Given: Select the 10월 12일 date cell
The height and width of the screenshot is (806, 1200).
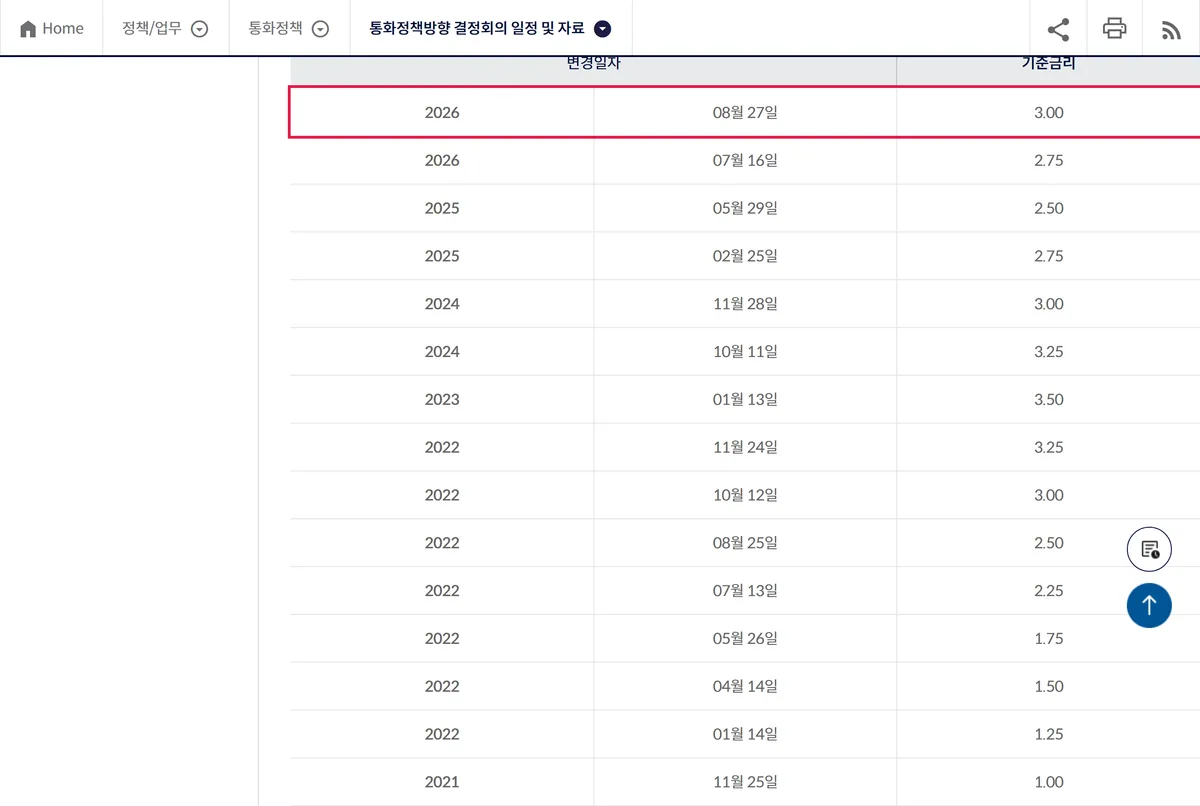Looking at the screenshot, I should [745, 495].
